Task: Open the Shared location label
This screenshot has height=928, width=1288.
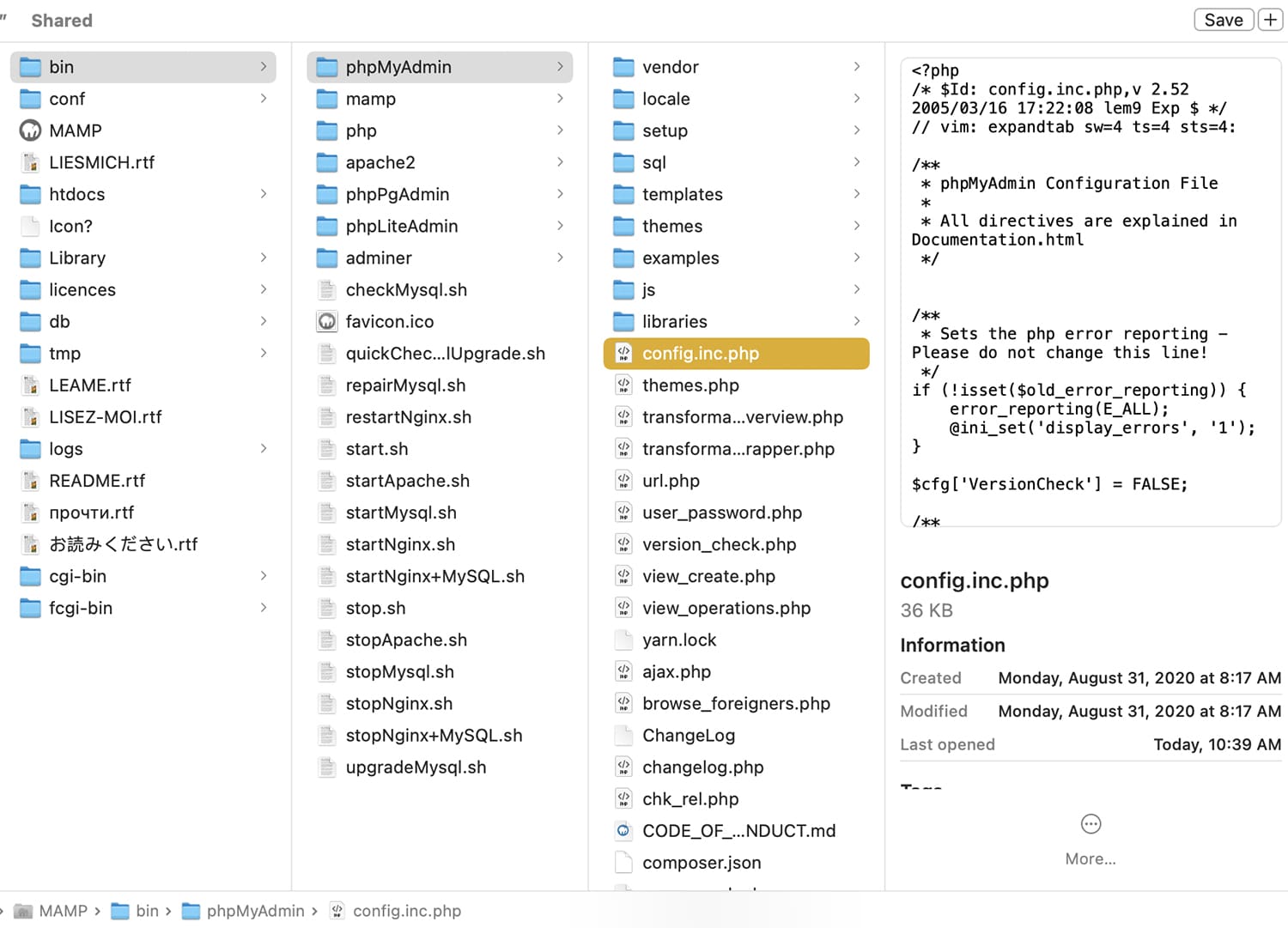Action: pyautogui.click(x=61, y=20)
